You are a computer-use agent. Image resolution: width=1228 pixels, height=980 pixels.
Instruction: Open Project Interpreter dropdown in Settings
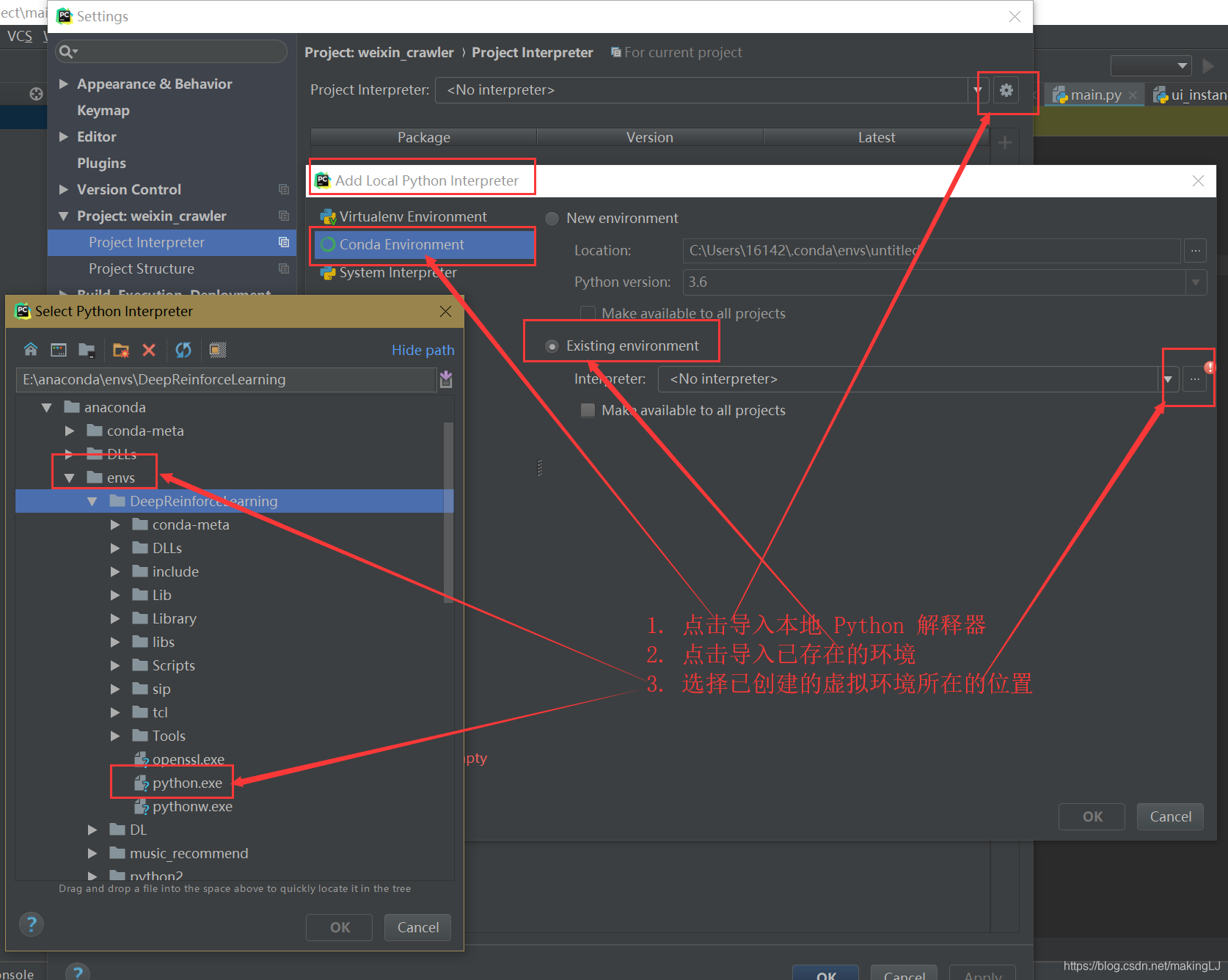978,90
